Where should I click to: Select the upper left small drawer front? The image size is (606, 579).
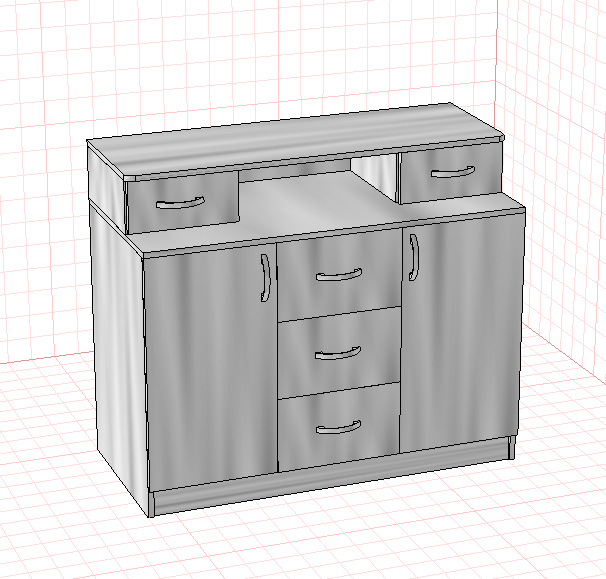tap(182, 202)
